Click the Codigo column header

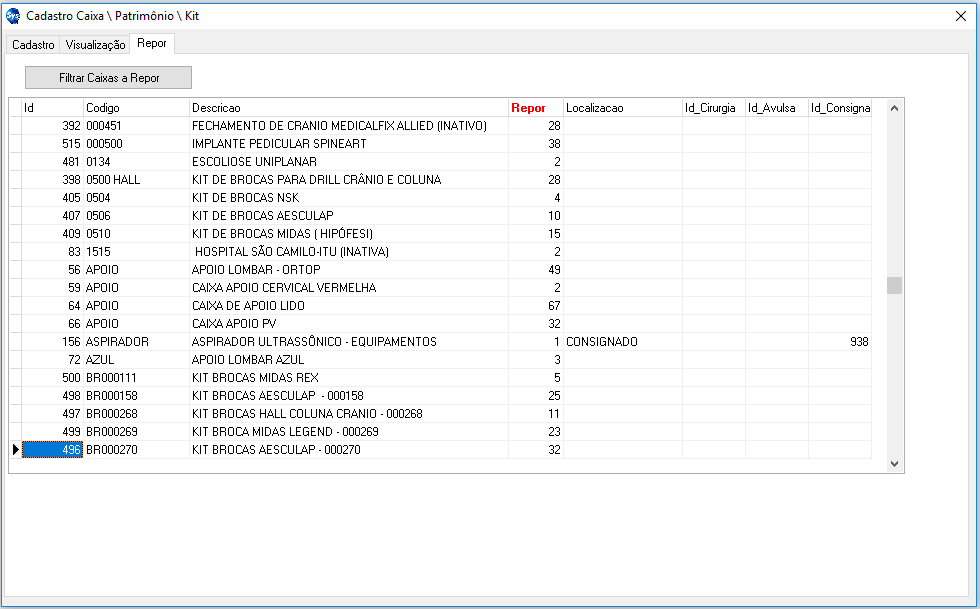point(102,108)
